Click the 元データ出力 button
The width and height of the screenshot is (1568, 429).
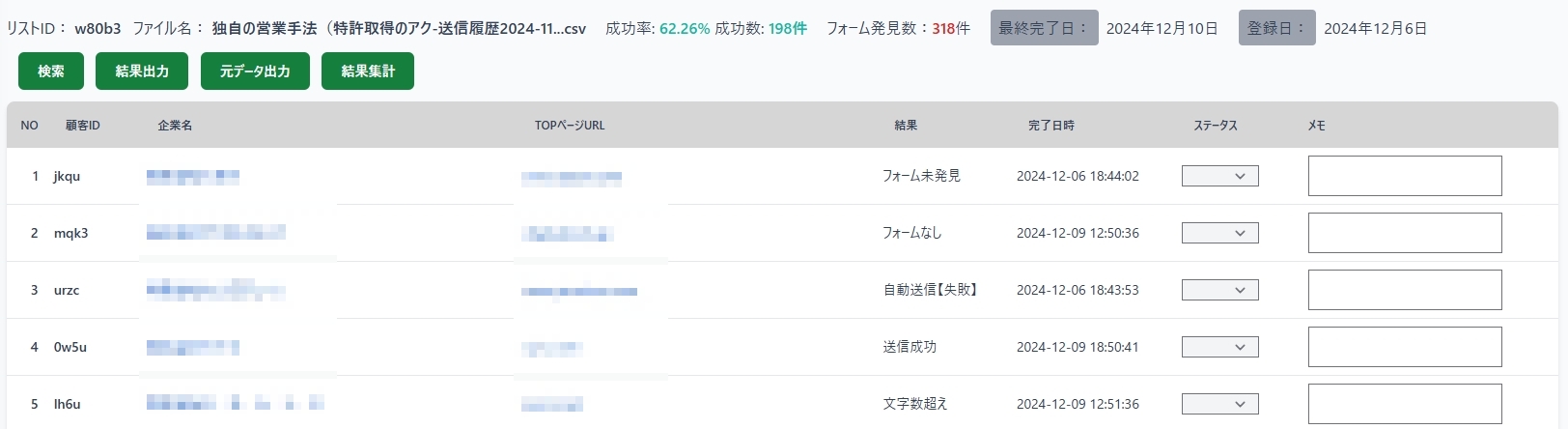pos(255,71)
